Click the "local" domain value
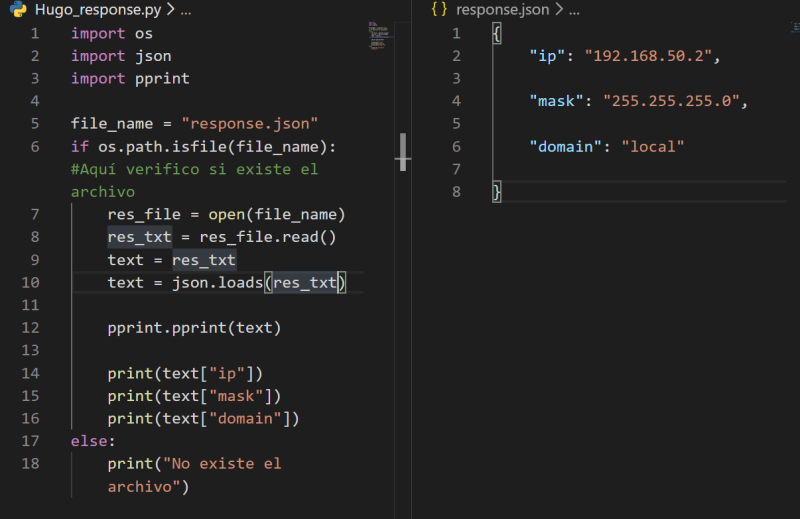 click(652, 146)
